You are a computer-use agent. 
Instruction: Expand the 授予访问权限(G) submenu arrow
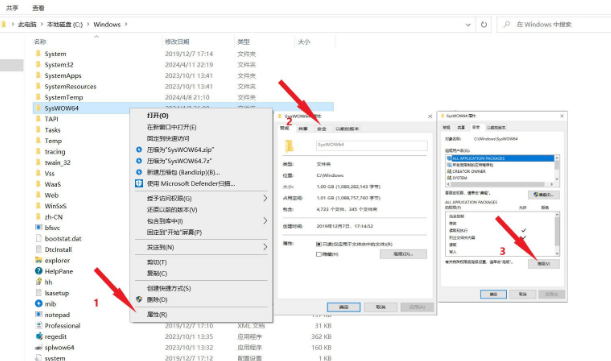point(265,198)
